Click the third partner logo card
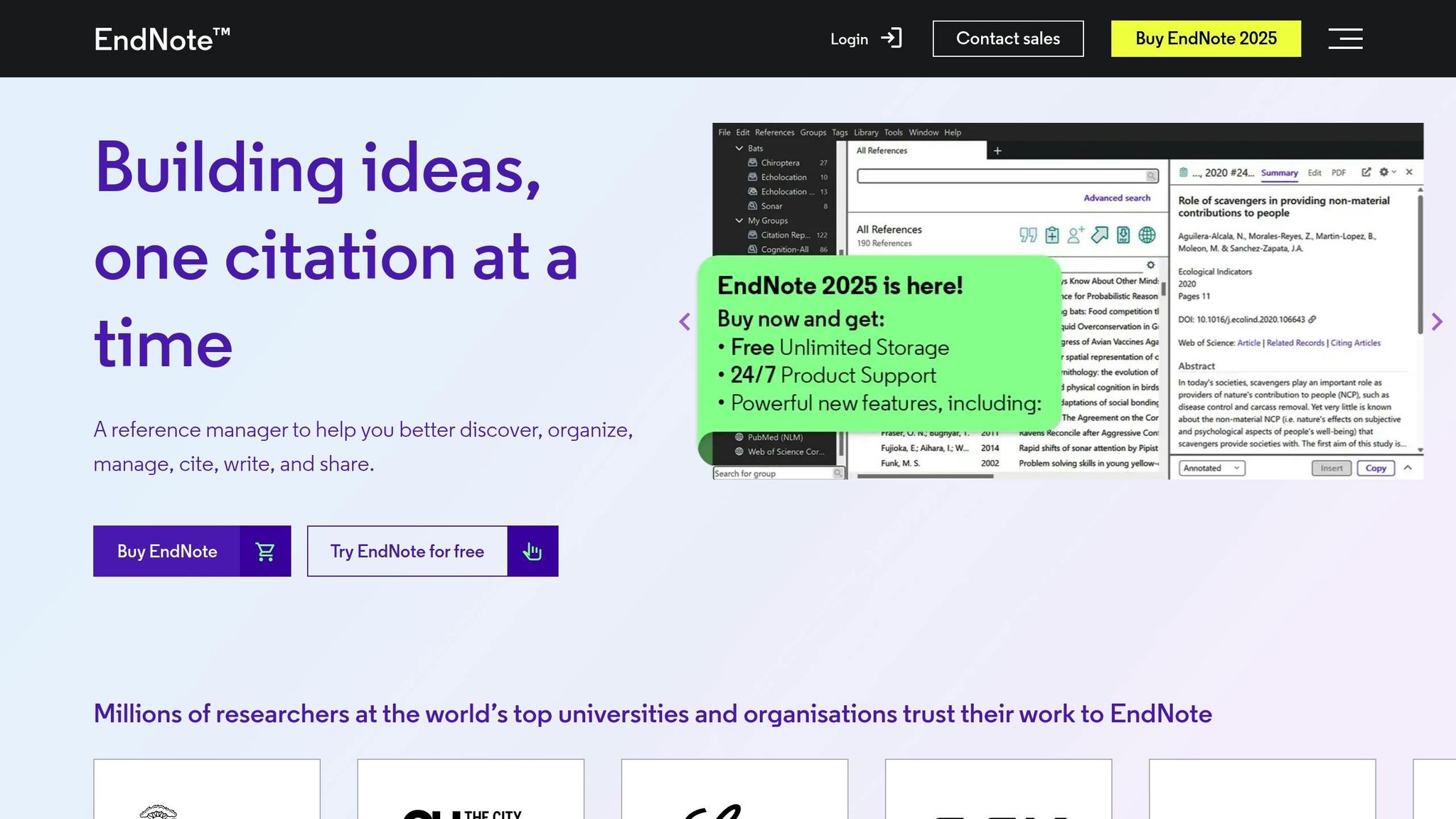 tap(734, 789)
